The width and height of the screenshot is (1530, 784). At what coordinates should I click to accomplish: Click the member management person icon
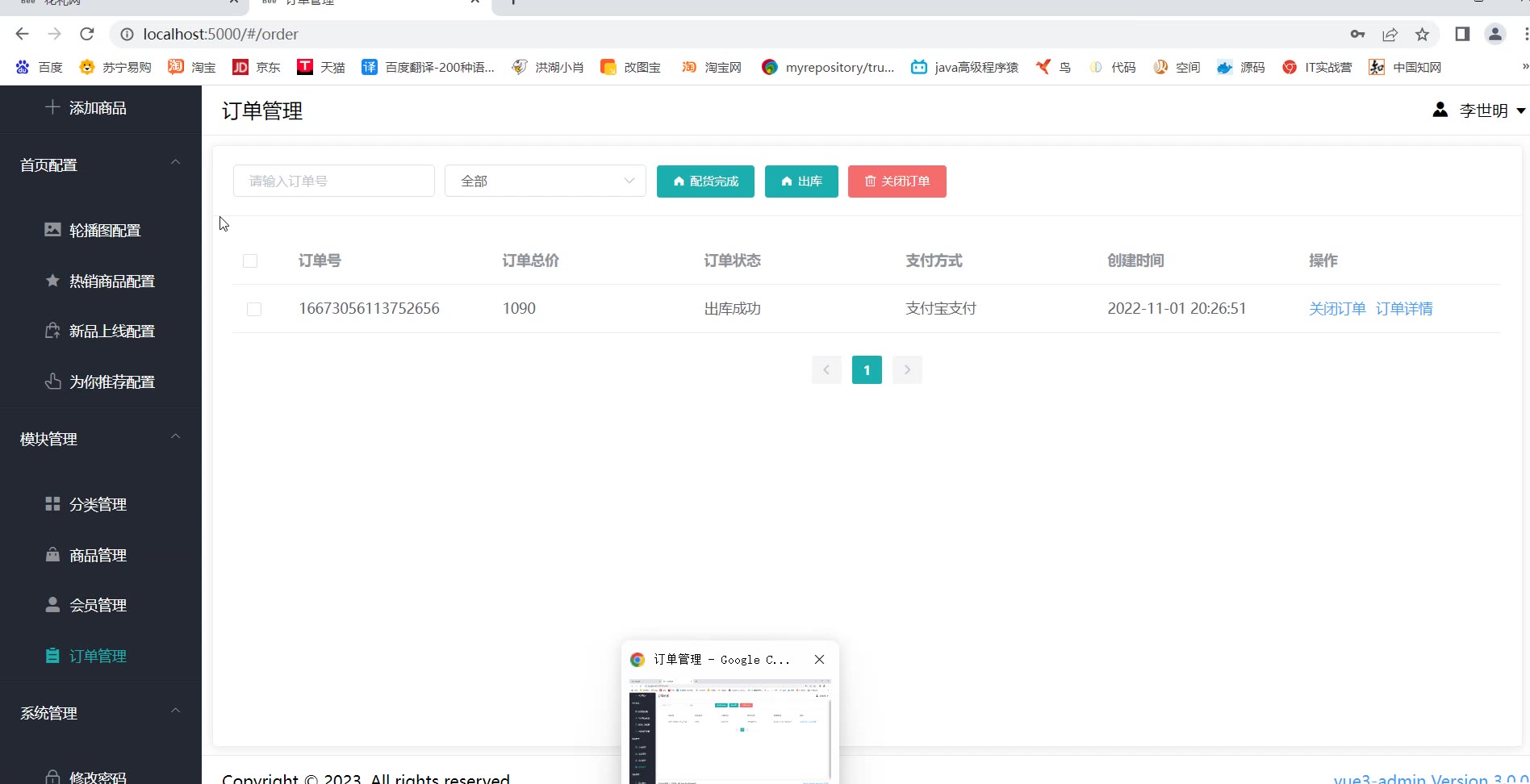(52, 605)
